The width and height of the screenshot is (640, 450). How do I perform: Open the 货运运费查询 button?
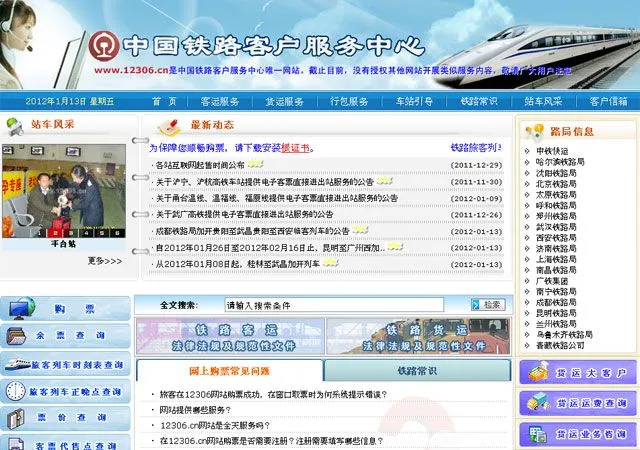pyautogui.click(x=578, y=403)
